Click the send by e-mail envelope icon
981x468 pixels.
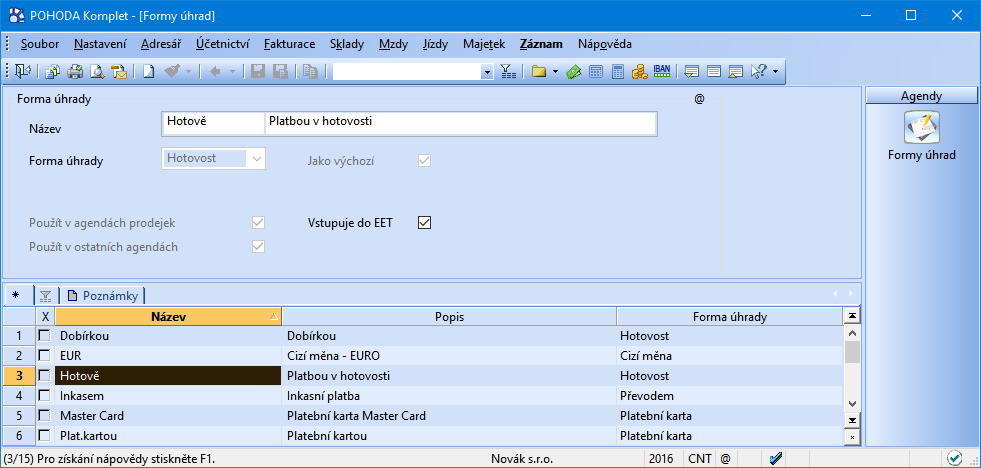pyautogui.click(x=119, y=72)
